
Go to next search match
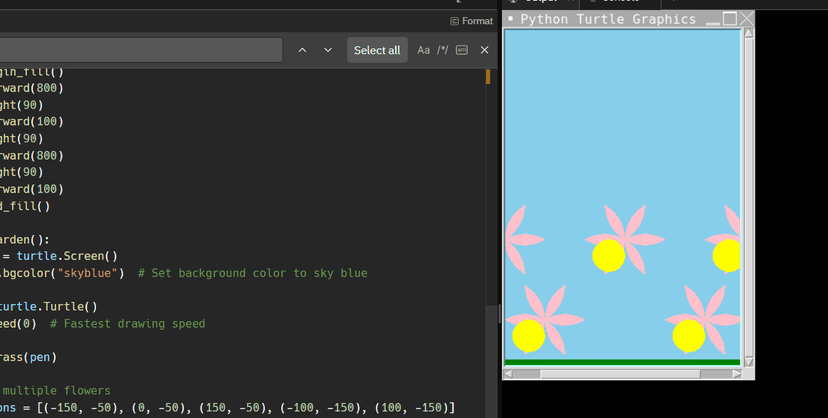328,50
